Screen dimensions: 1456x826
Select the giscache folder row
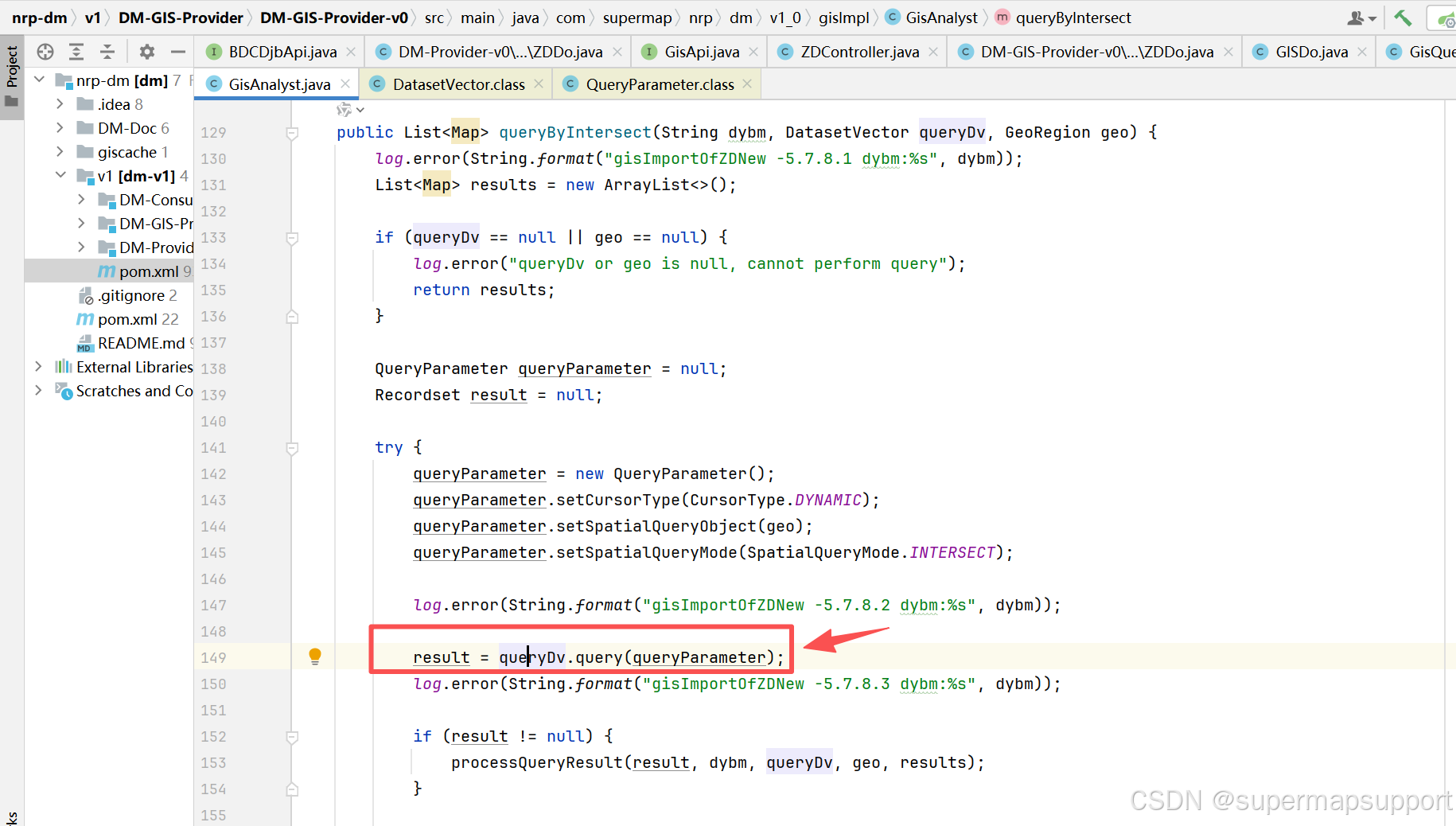point(109,152)
